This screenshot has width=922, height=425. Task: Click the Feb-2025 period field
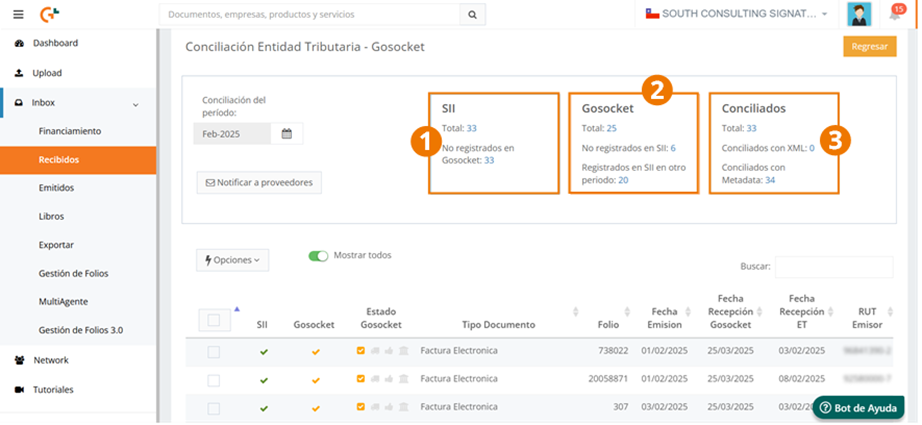[232, 133]
